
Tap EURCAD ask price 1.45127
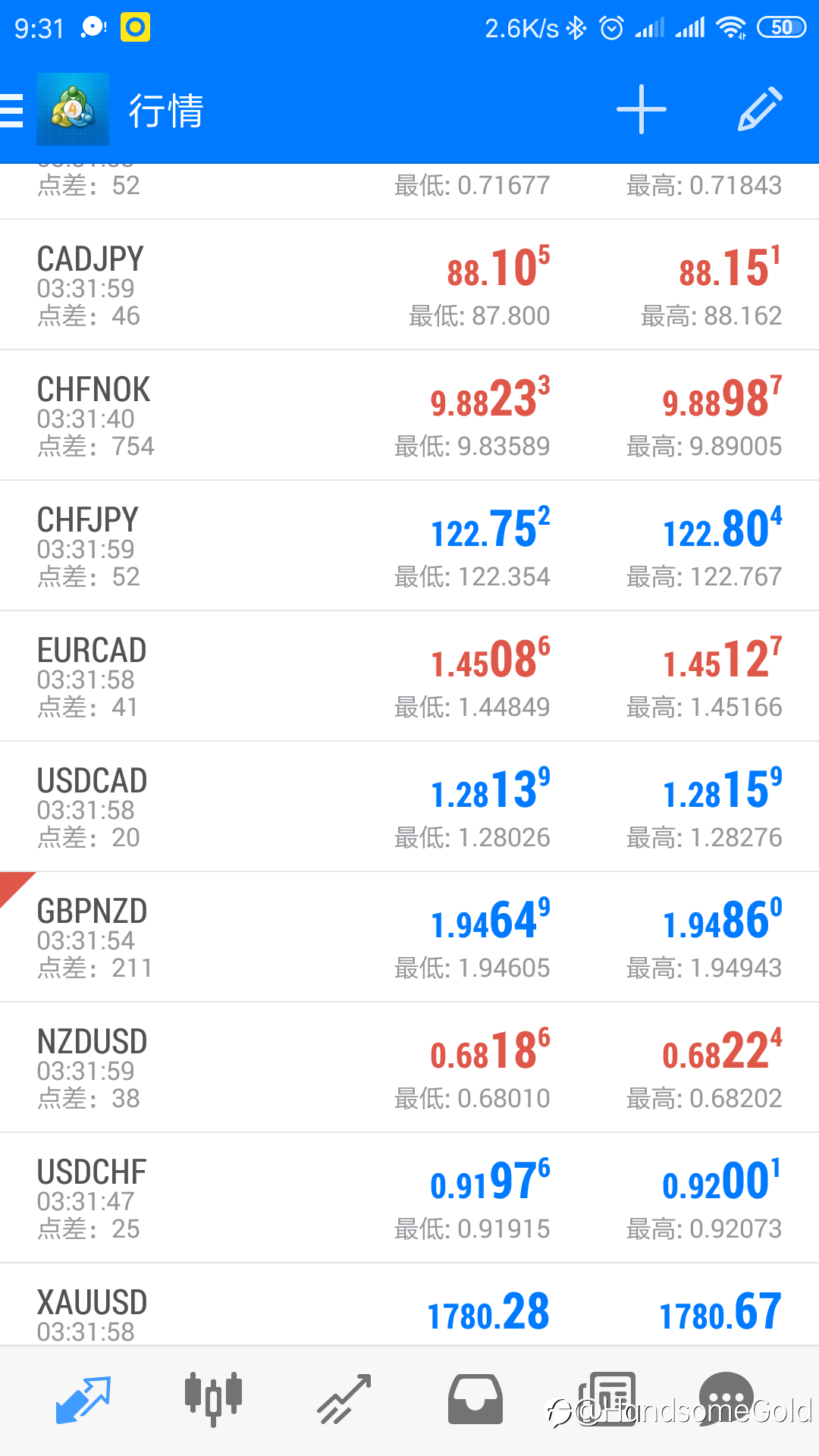[723, 658]
